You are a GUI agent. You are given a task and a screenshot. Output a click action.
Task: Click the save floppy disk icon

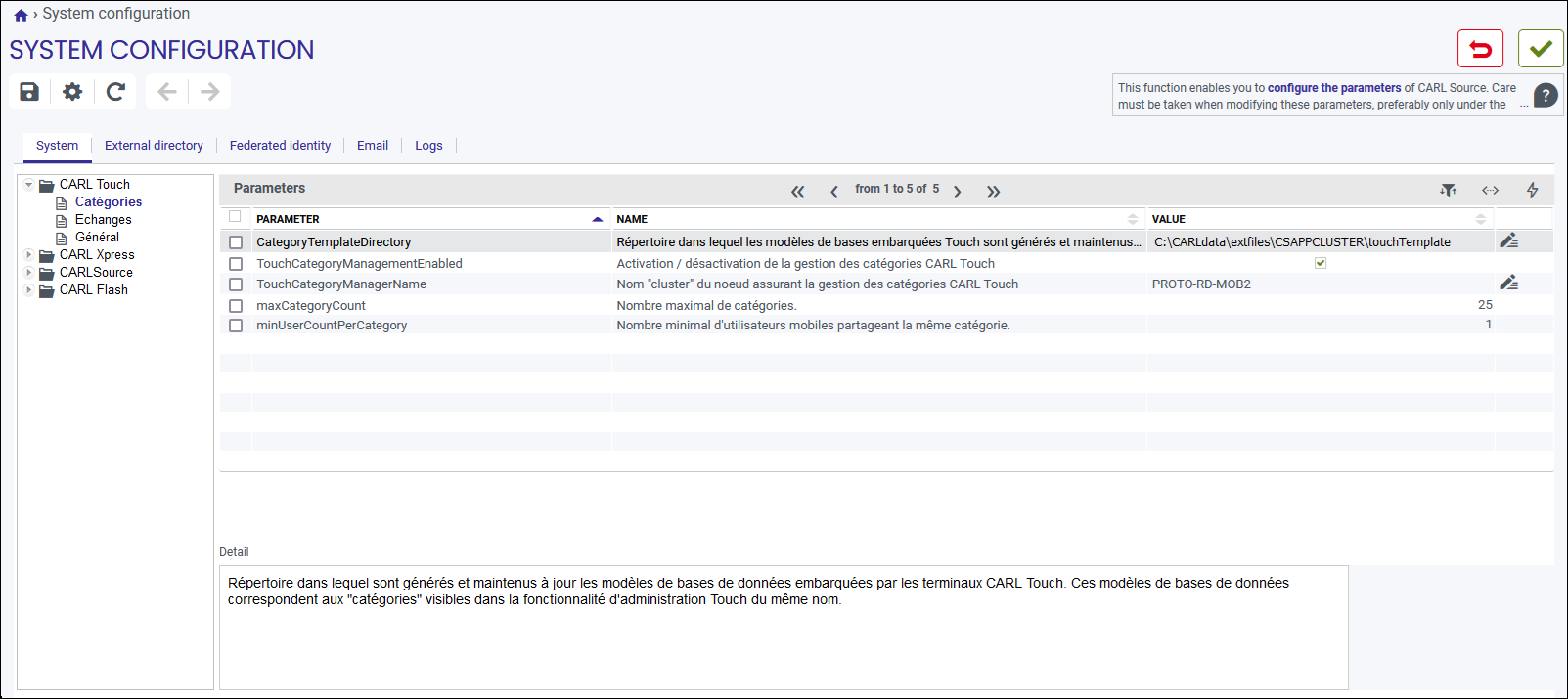29,92
